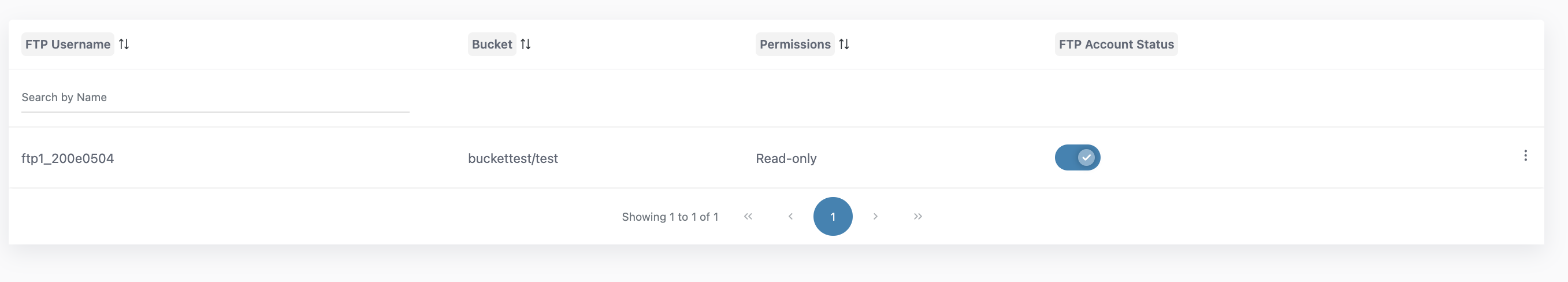
Task: Jump to first page with double-left chevron
Action: [748, 216]
